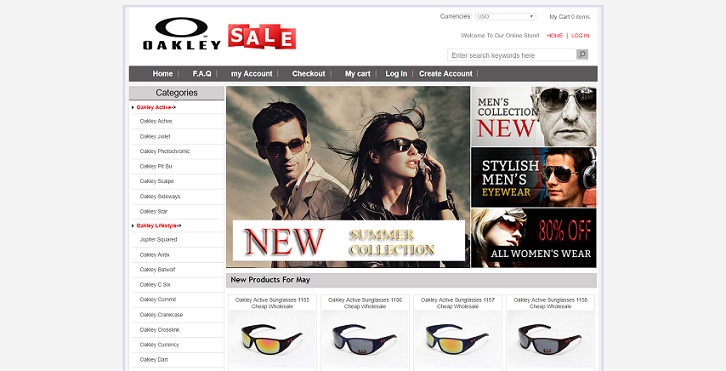726x371 pixels.
Task: Select Create Account in navigation bar
Action: (x=445, y=74)
